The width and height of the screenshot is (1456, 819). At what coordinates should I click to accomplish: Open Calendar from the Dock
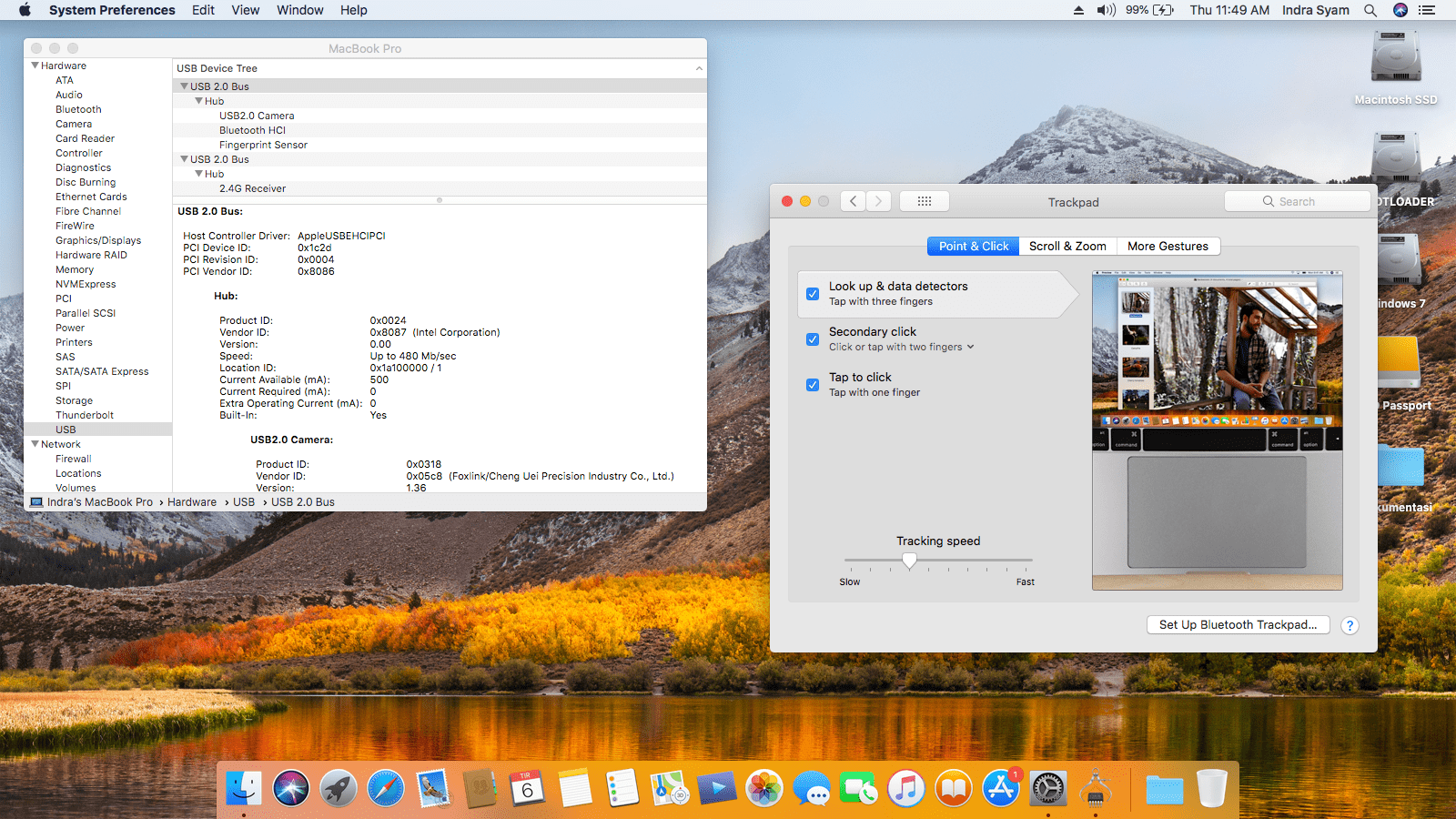click(528, 788)
